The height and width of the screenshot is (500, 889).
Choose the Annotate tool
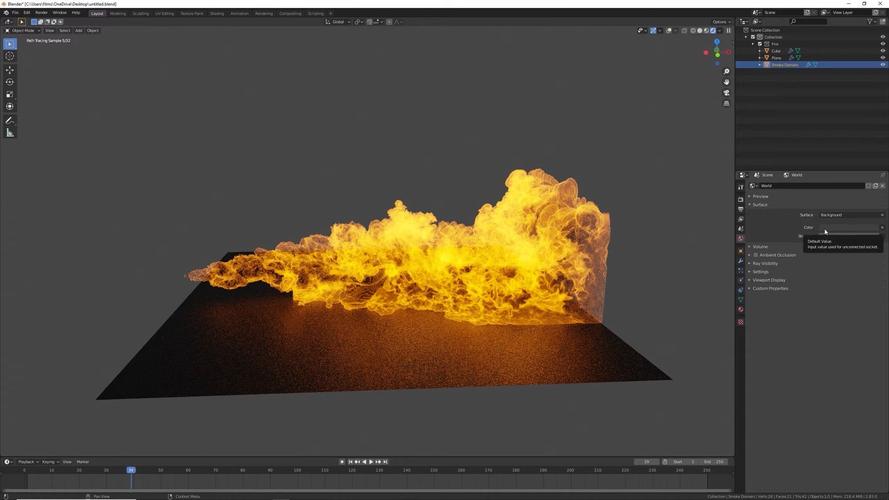pos(10,120)
